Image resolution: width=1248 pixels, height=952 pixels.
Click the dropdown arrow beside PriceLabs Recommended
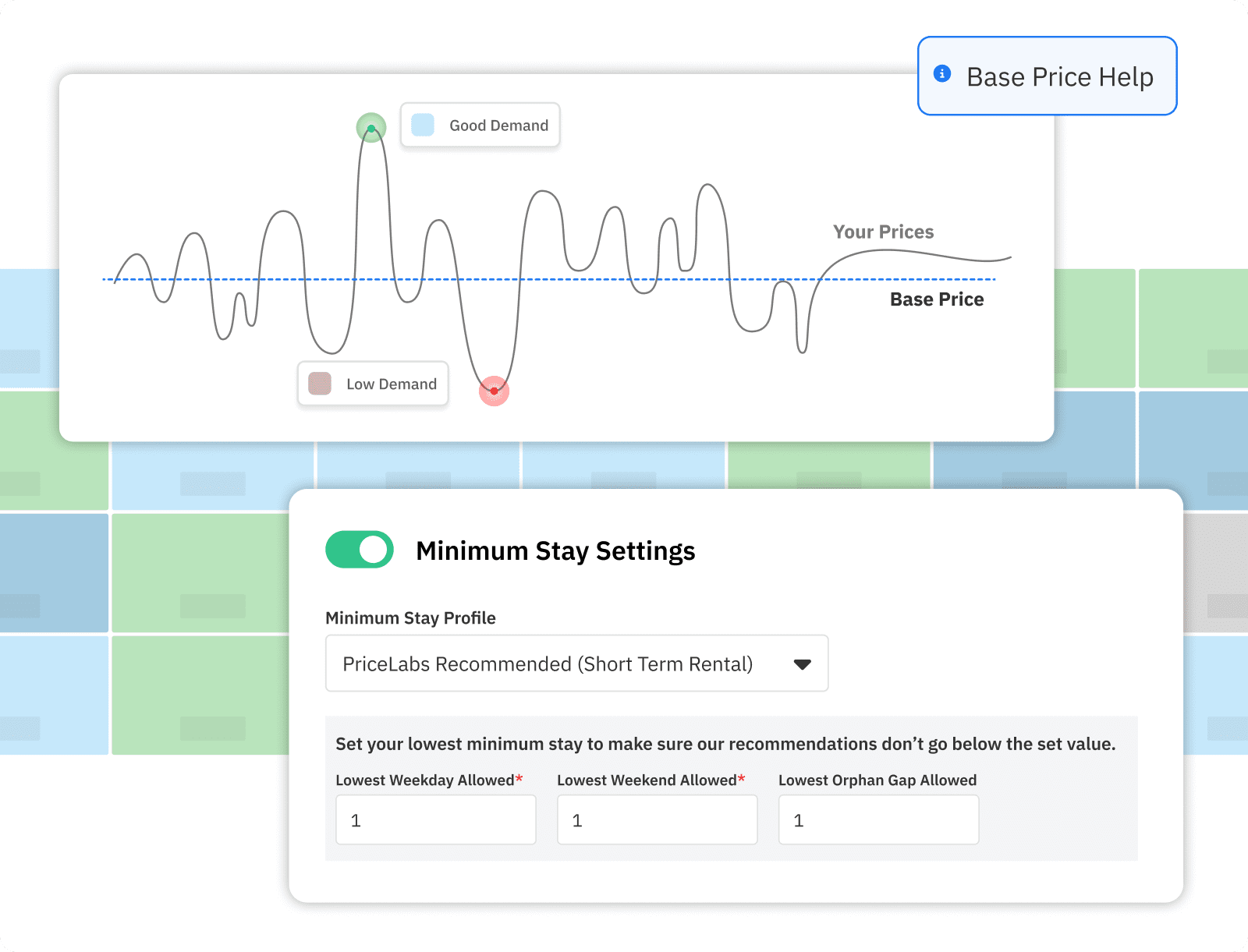click(802, 664)
